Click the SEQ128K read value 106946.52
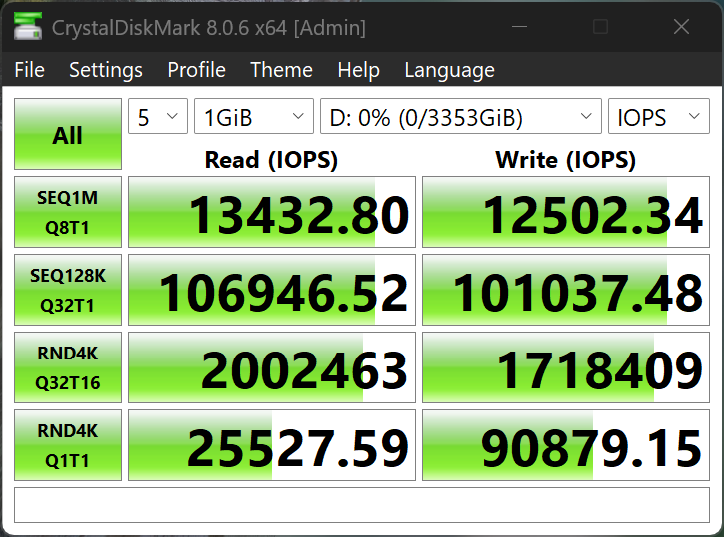The width and height of the screenshot is (724, 537). pos(272,290)
